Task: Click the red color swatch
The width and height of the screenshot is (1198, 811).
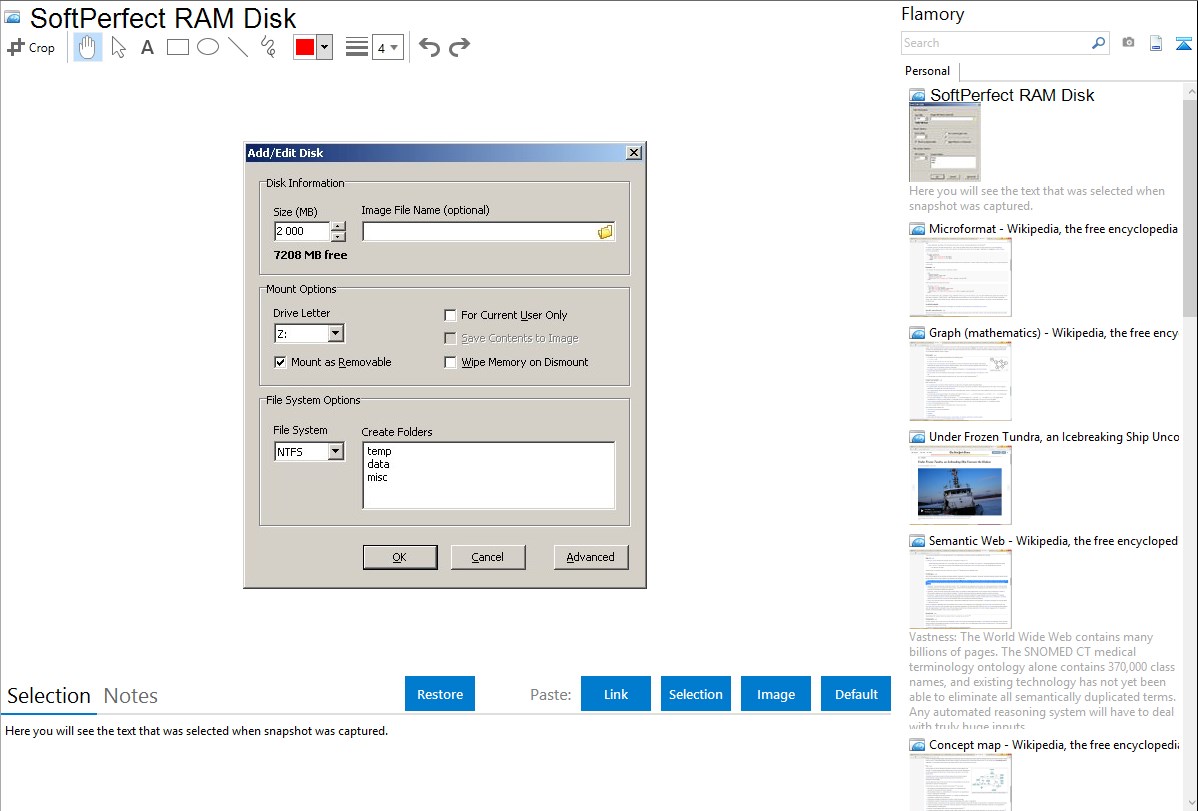Action: pos(305,47)
